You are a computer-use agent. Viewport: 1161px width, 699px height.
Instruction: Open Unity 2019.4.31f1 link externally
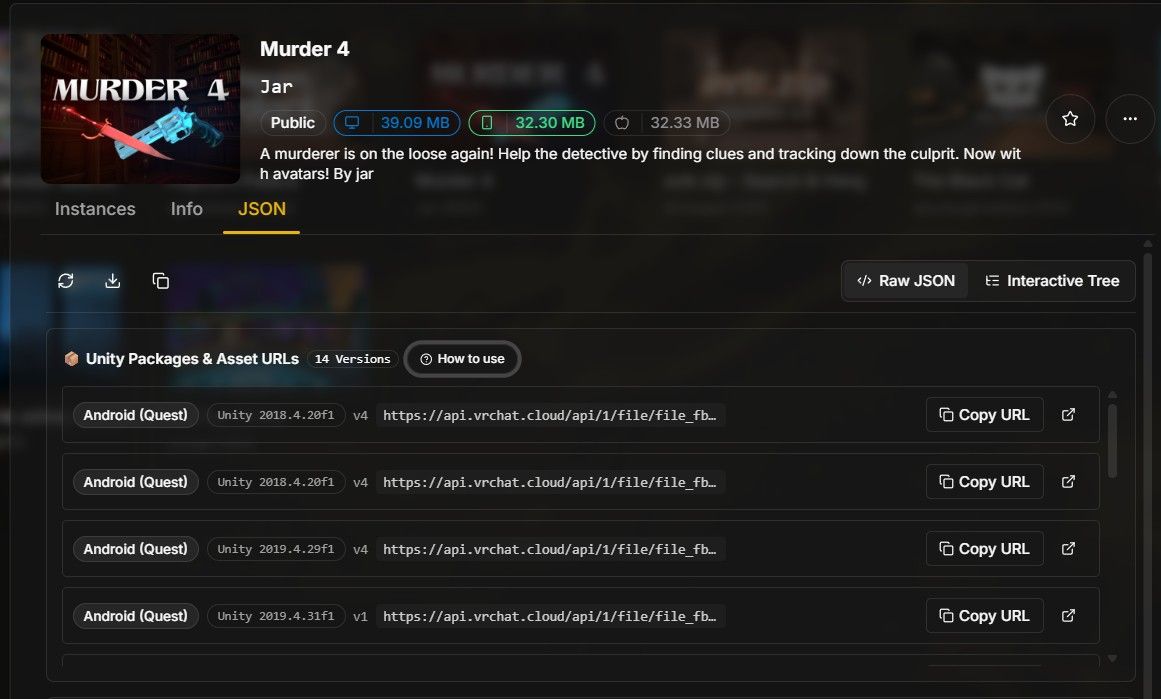[1068, 616]
